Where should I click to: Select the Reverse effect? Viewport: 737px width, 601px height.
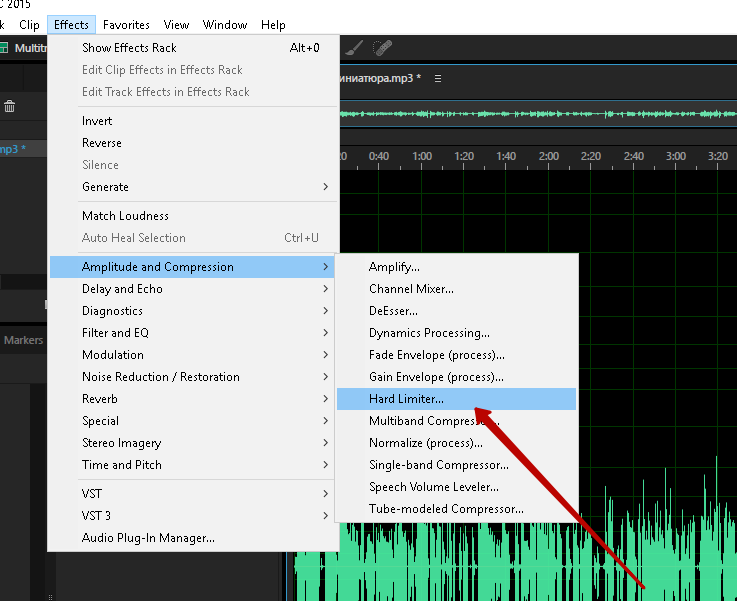click(193, 143)
